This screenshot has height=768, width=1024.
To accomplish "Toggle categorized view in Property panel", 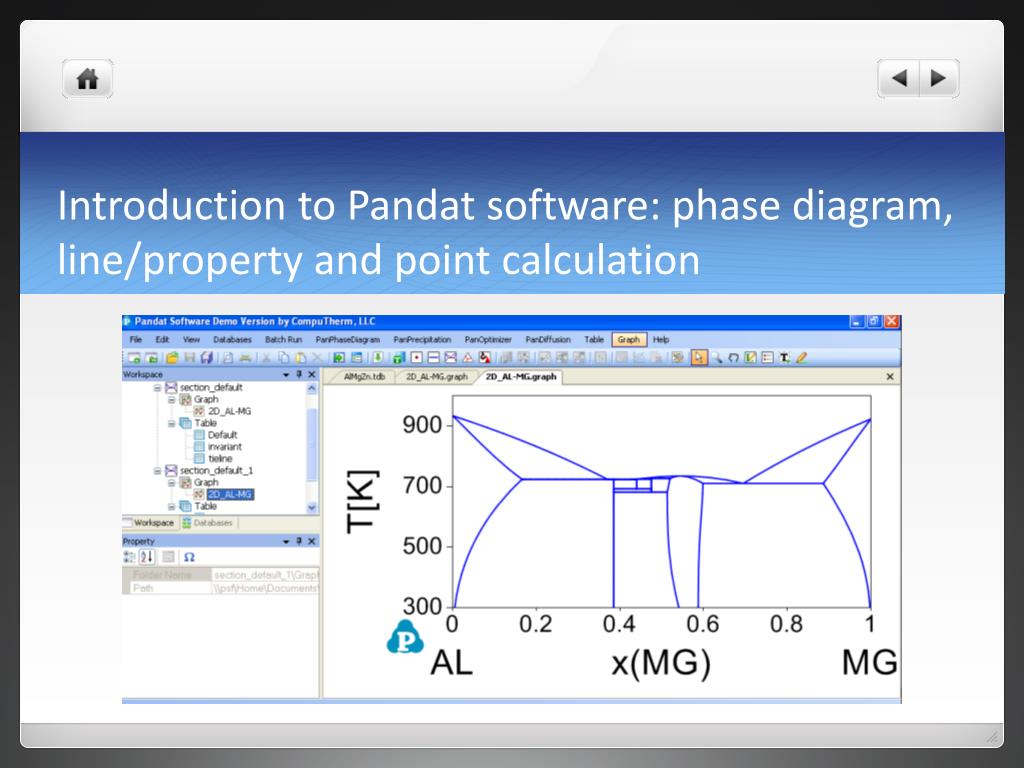I will pyautogui.click(x=129, y=557).
